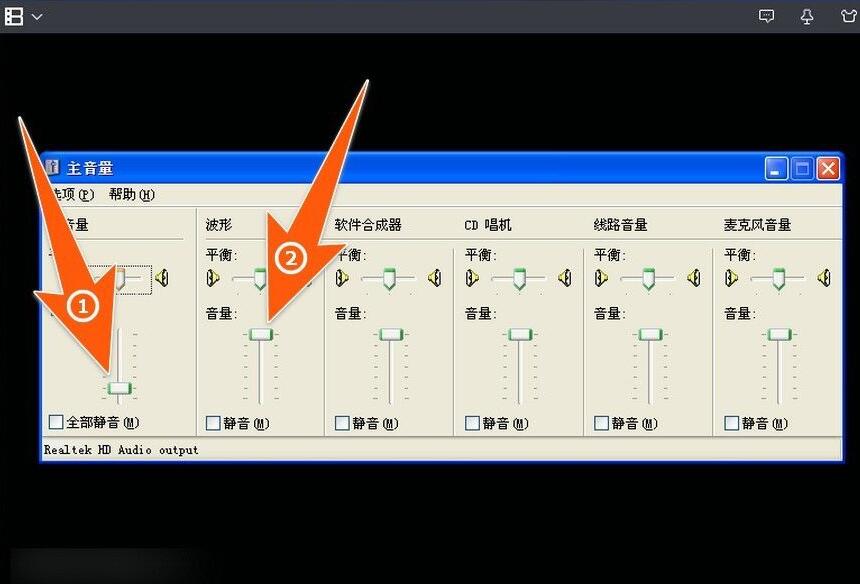Click the 线路音量 balance slider thumb

[649, 279]
